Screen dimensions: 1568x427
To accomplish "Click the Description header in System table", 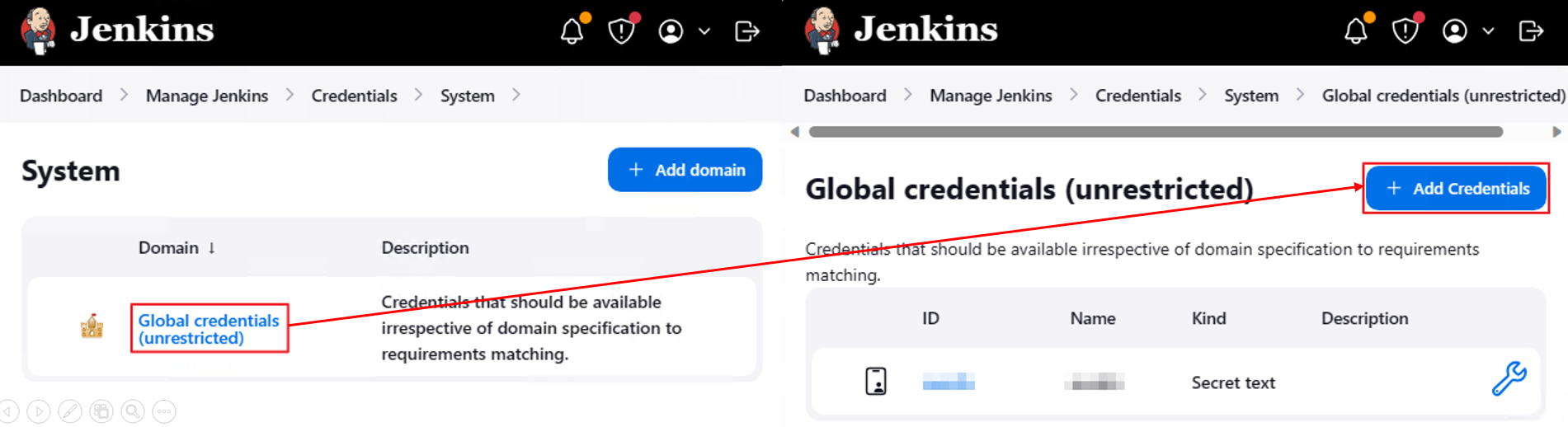I will [x=425, y=247].
